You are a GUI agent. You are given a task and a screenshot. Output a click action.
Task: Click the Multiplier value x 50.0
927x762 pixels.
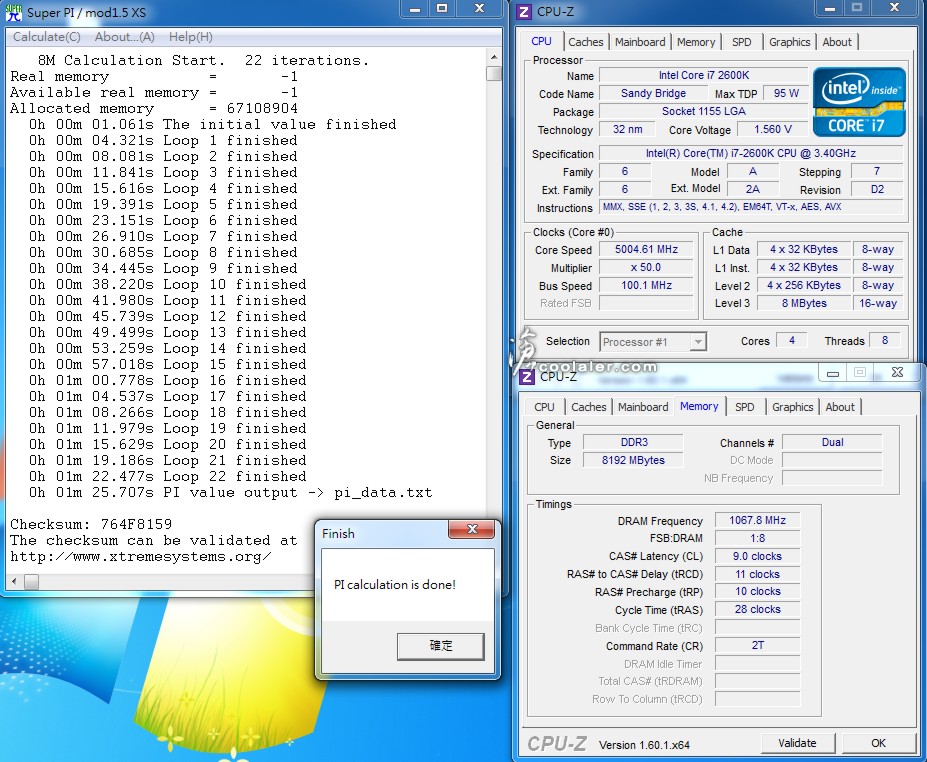[x=646, y=267]
